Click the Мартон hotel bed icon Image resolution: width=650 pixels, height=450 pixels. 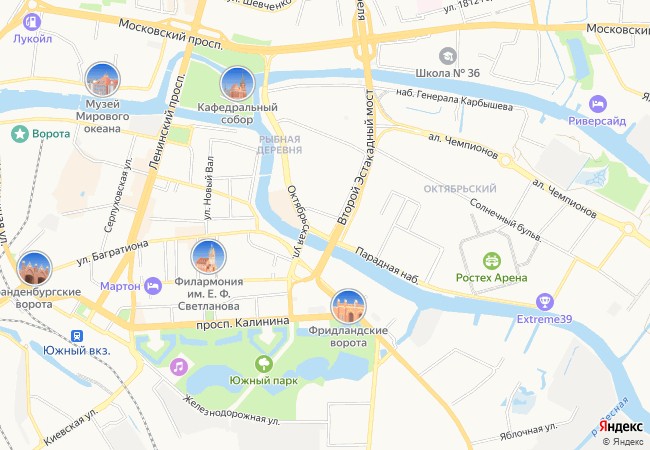pyautogui.click(x=153, y=286)
